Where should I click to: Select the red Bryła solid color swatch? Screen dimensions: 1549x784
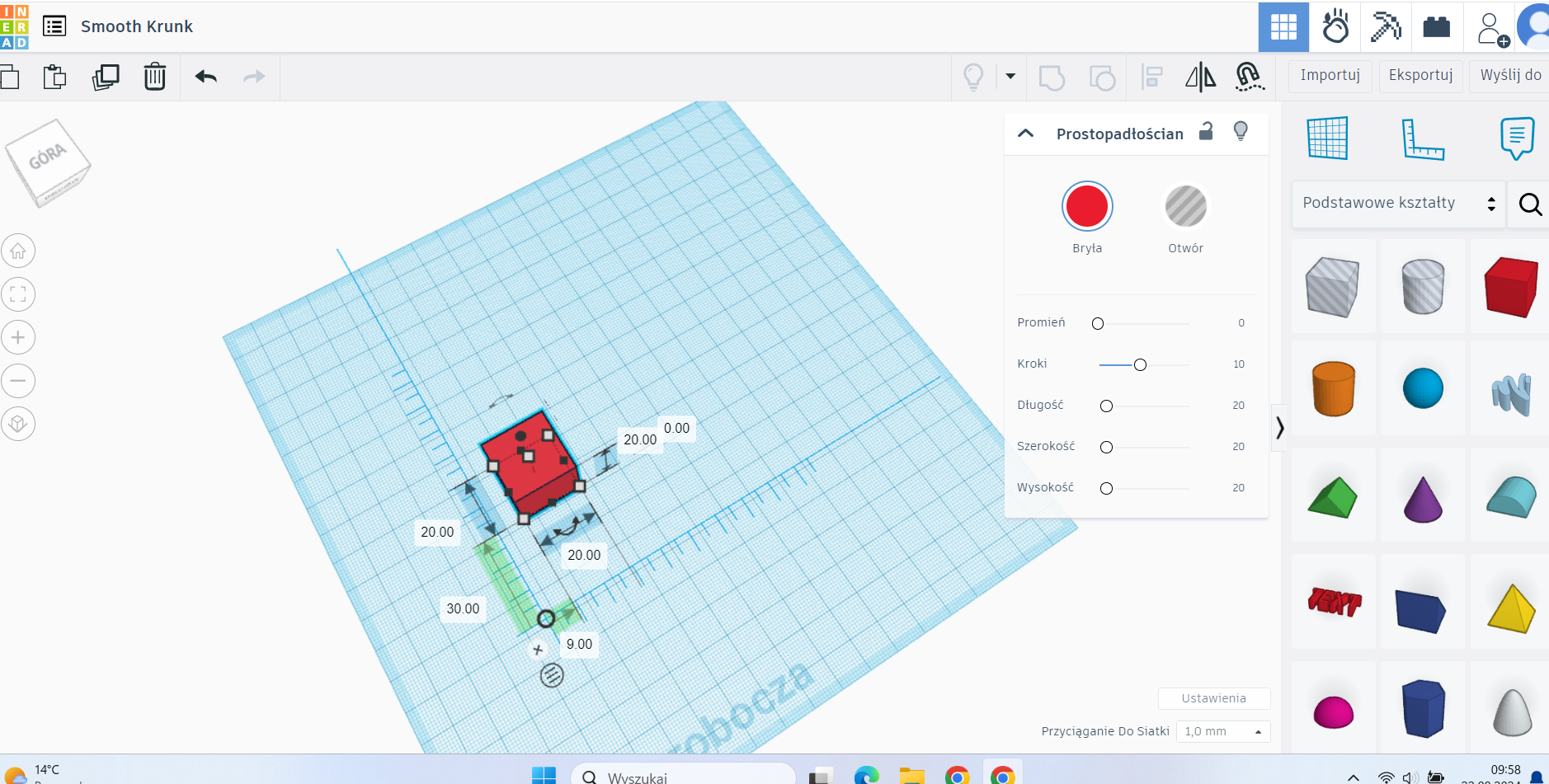click(1087, 206)
